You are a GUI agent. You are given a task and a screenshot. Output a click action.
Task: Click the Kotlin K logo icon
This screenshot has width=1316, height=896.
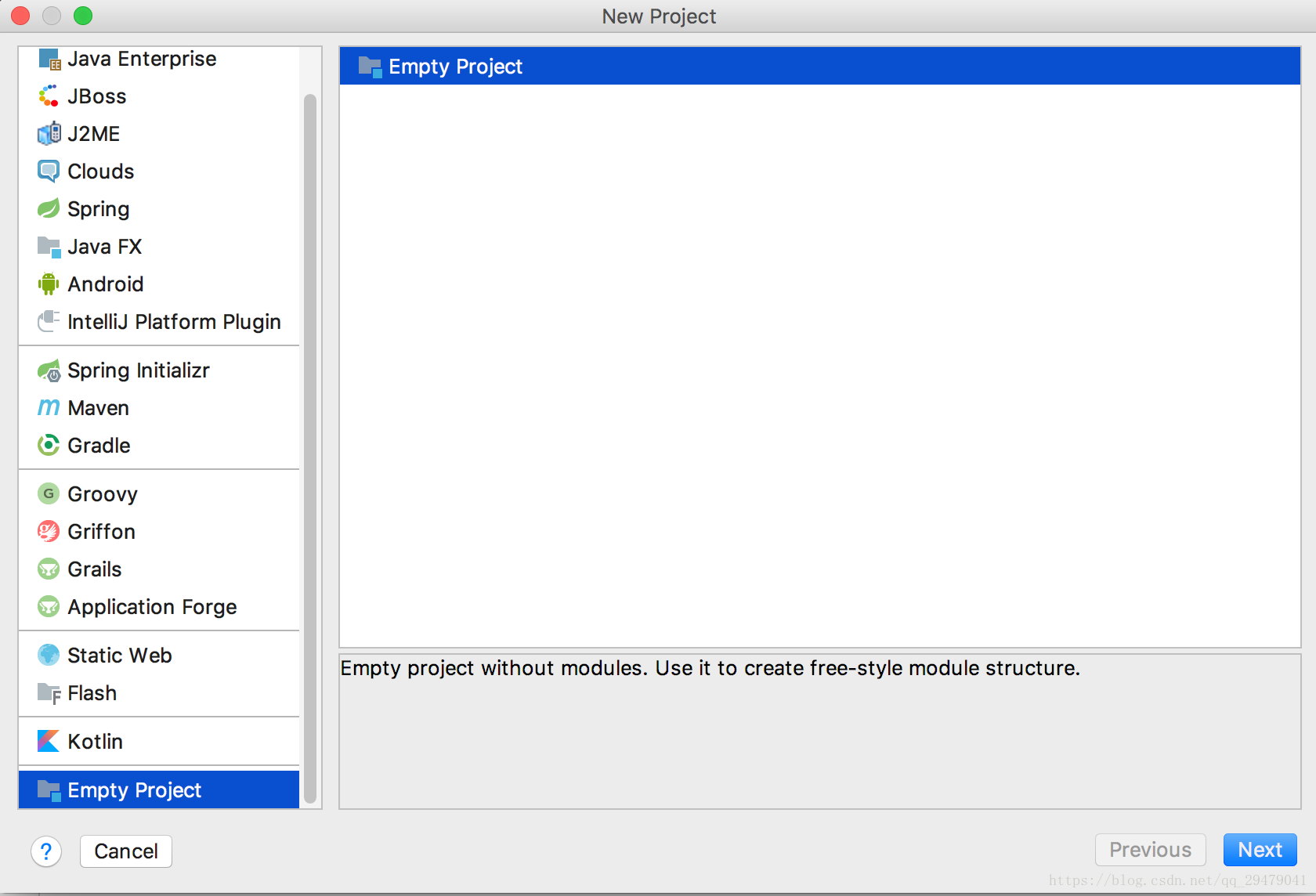click(49, 742)
